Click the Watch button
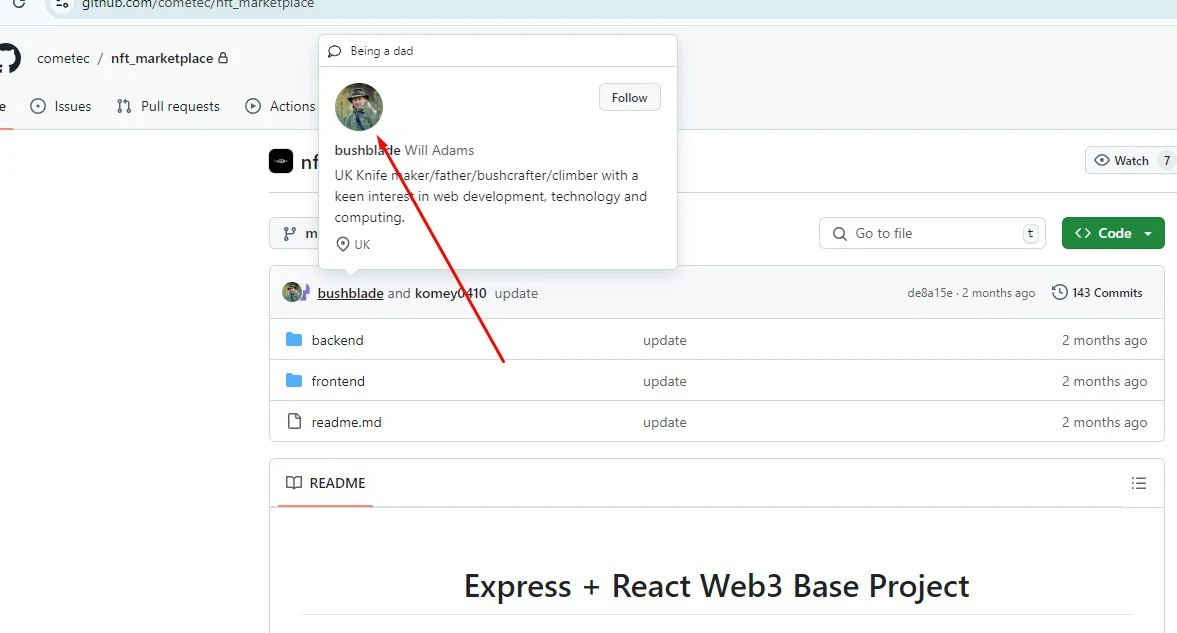 1130,160
